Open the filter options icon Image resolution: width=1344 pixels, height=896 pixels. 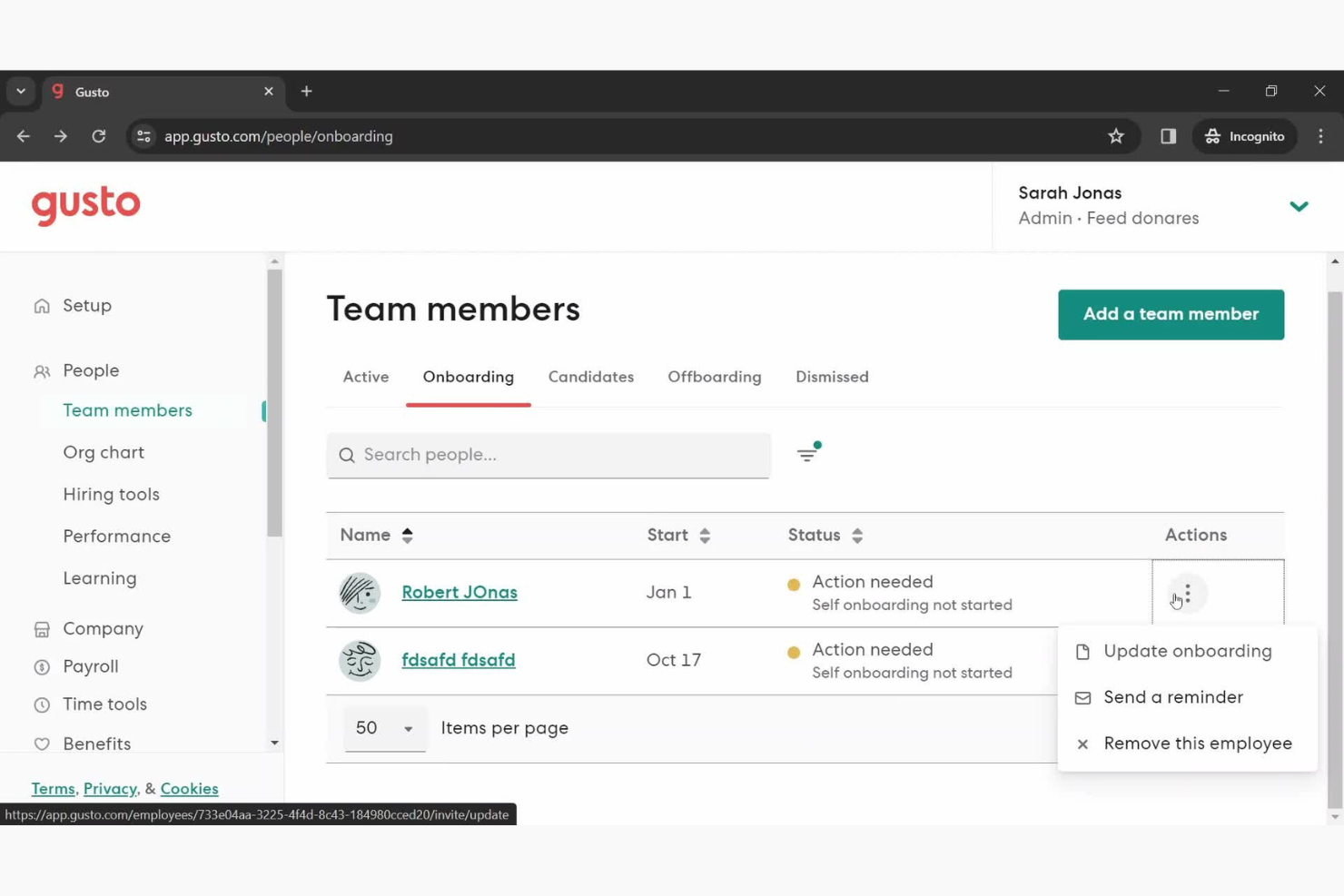[x=807, y=453]
